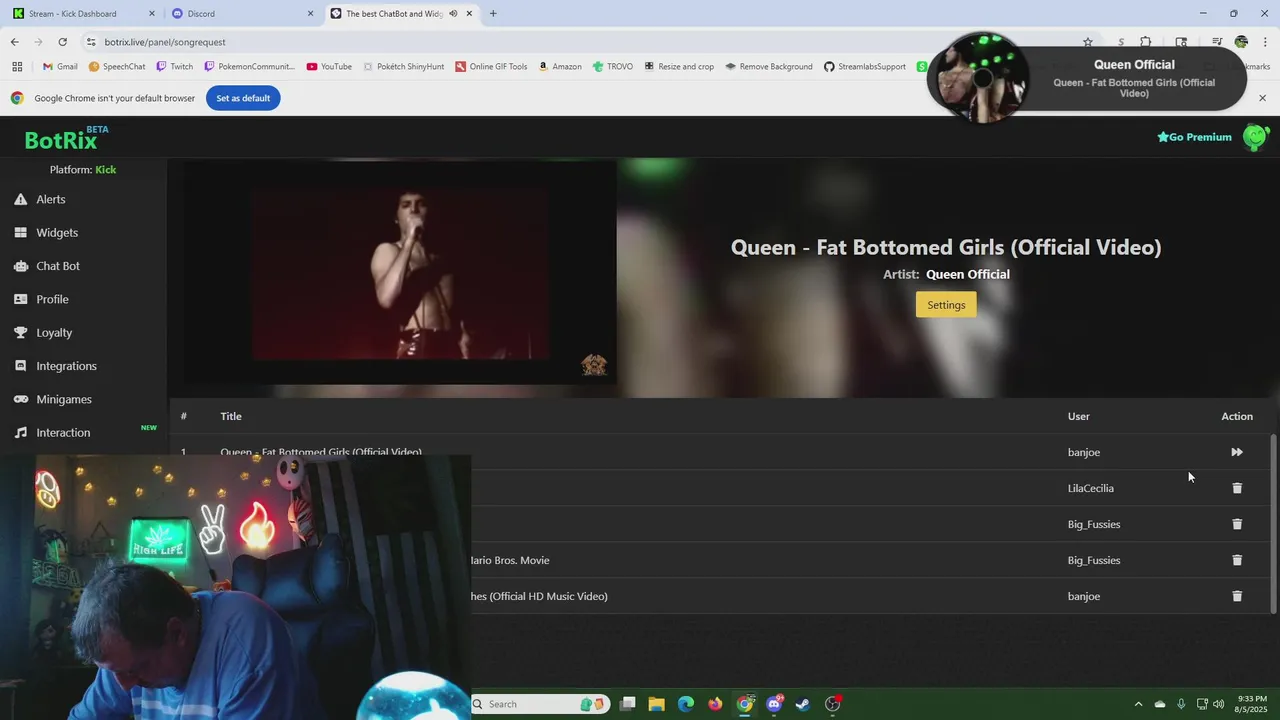Skip the current Queen song

click(1237, 452)
